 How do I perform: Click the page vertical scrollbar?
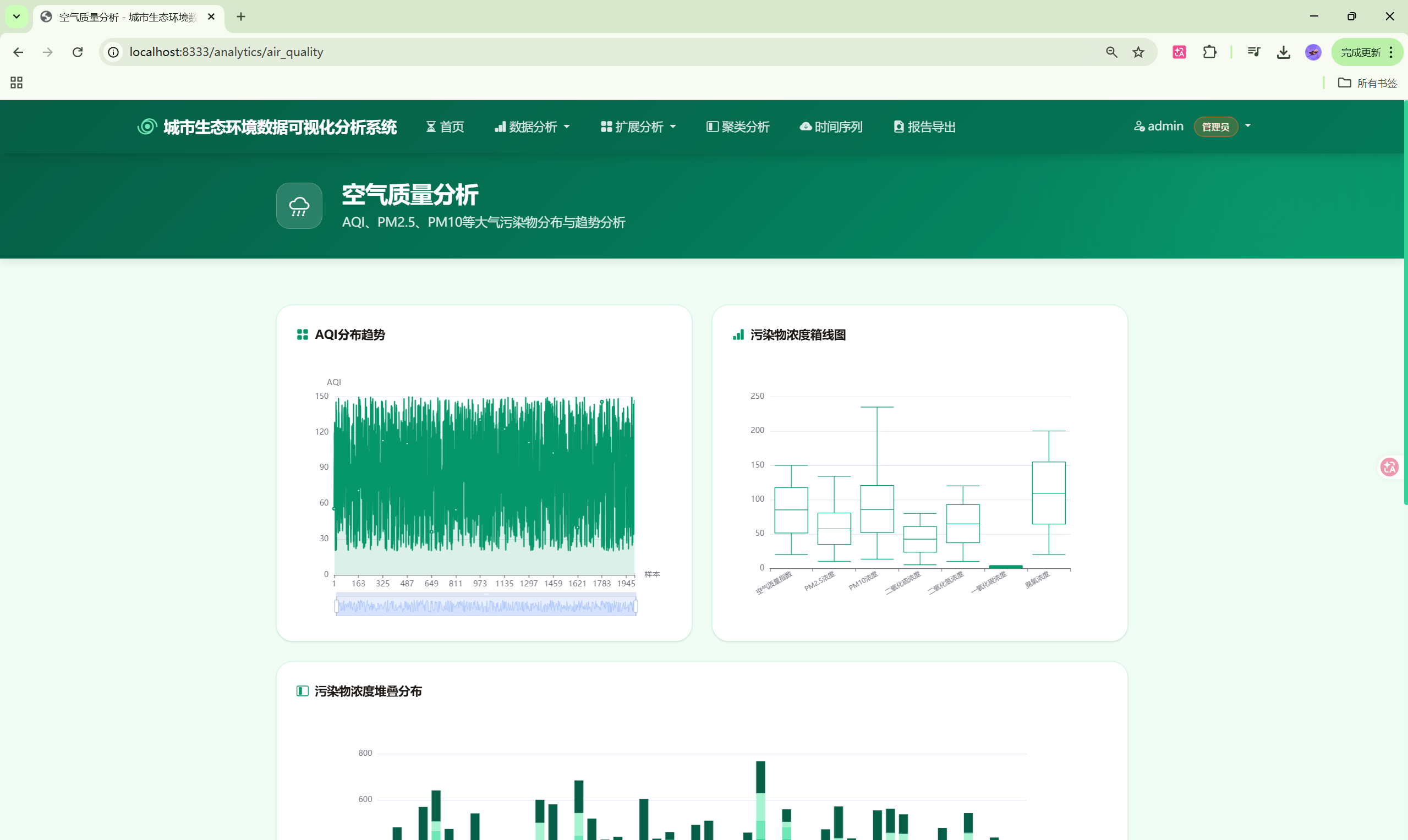point(1405,303)
